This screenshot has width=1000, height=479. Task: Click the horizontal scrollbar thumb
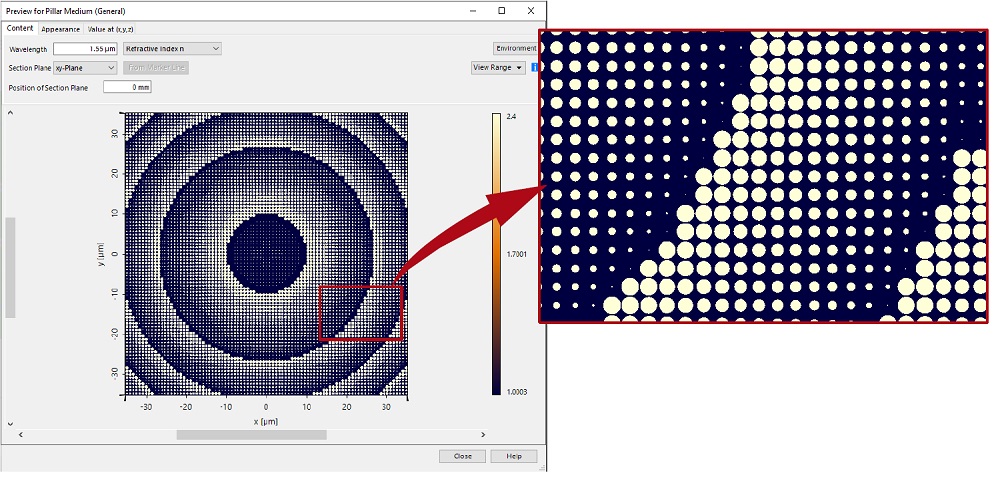(x=251, y=435)
